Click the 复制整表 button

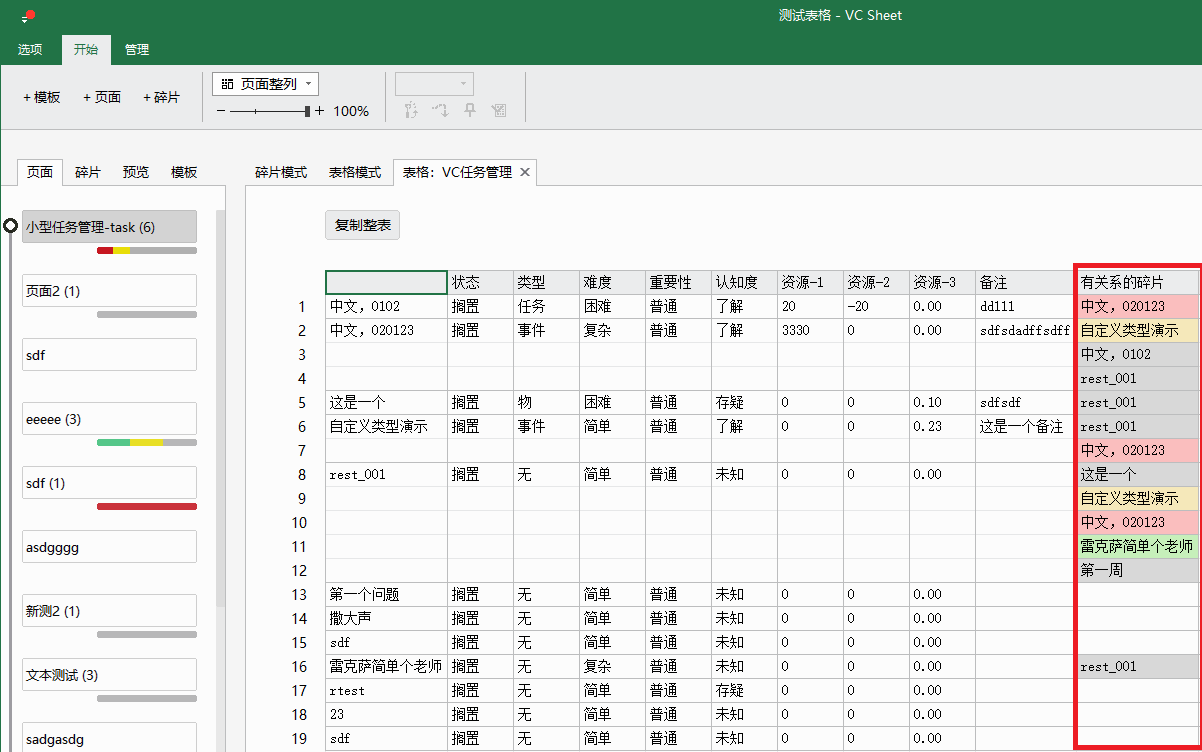[x=362, y=225]
